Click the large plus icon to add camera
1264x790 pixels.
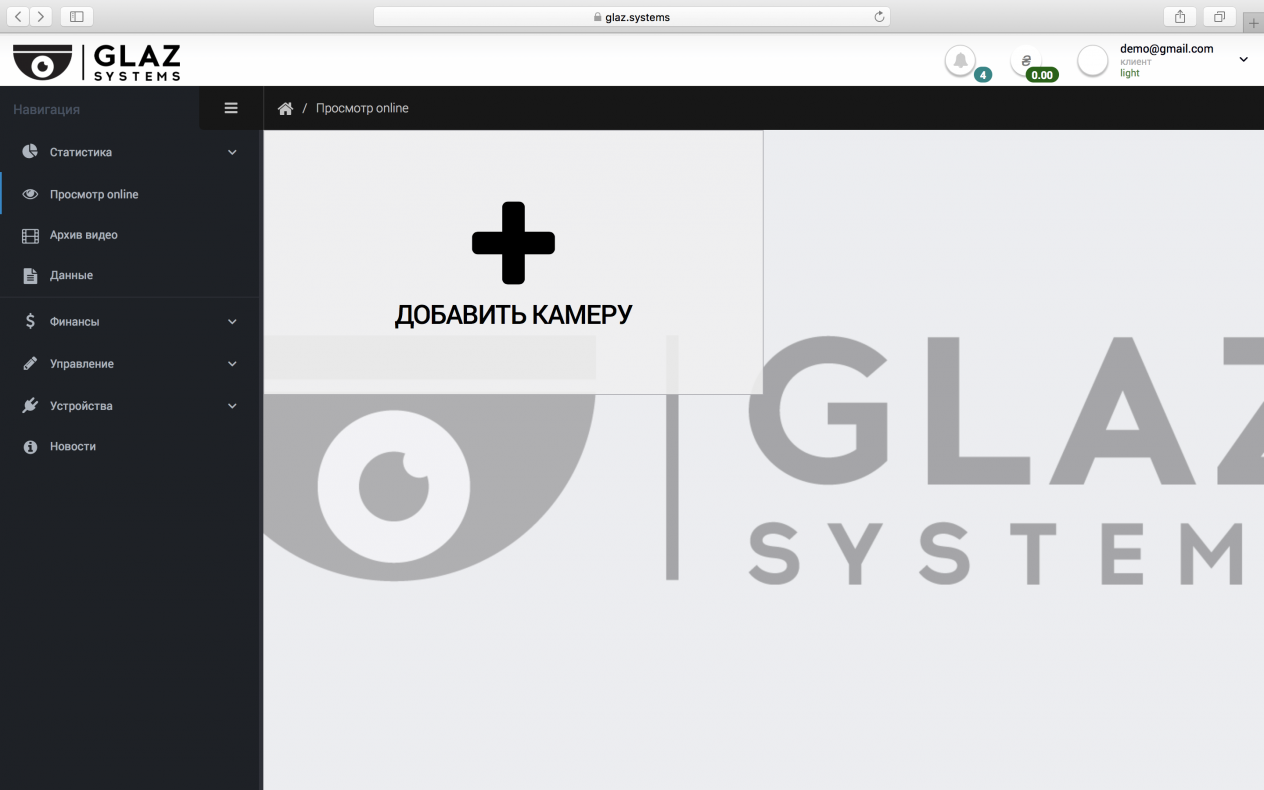pos(513,243)
